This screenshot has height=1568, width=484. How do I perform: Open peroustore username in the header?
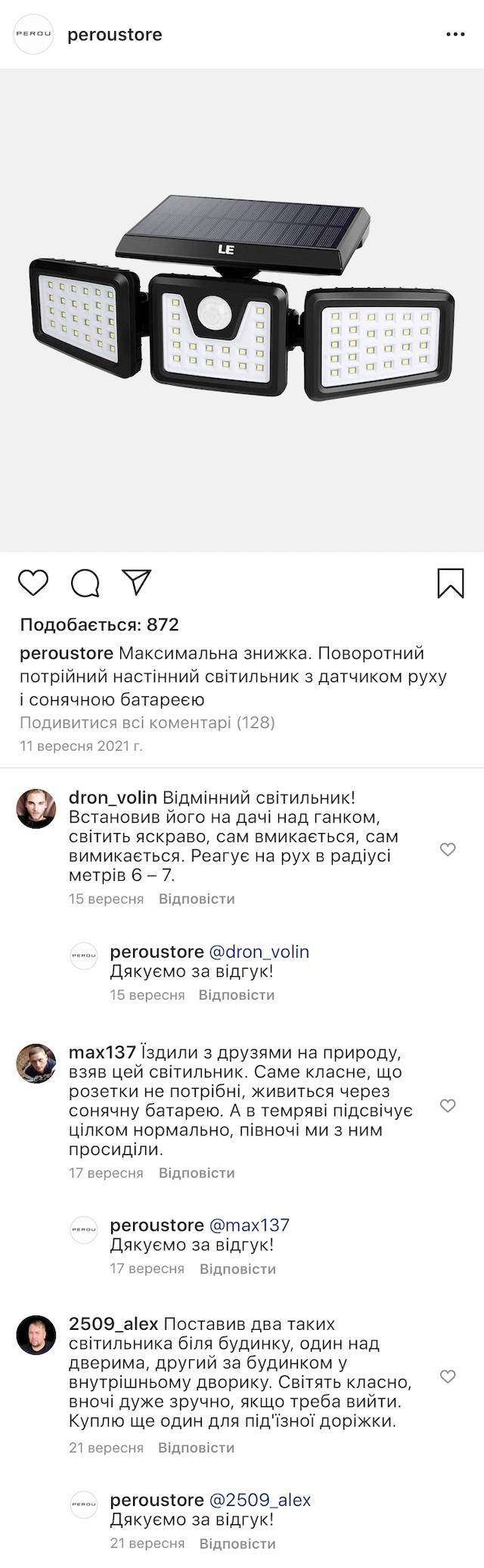(x=115, y=35)
